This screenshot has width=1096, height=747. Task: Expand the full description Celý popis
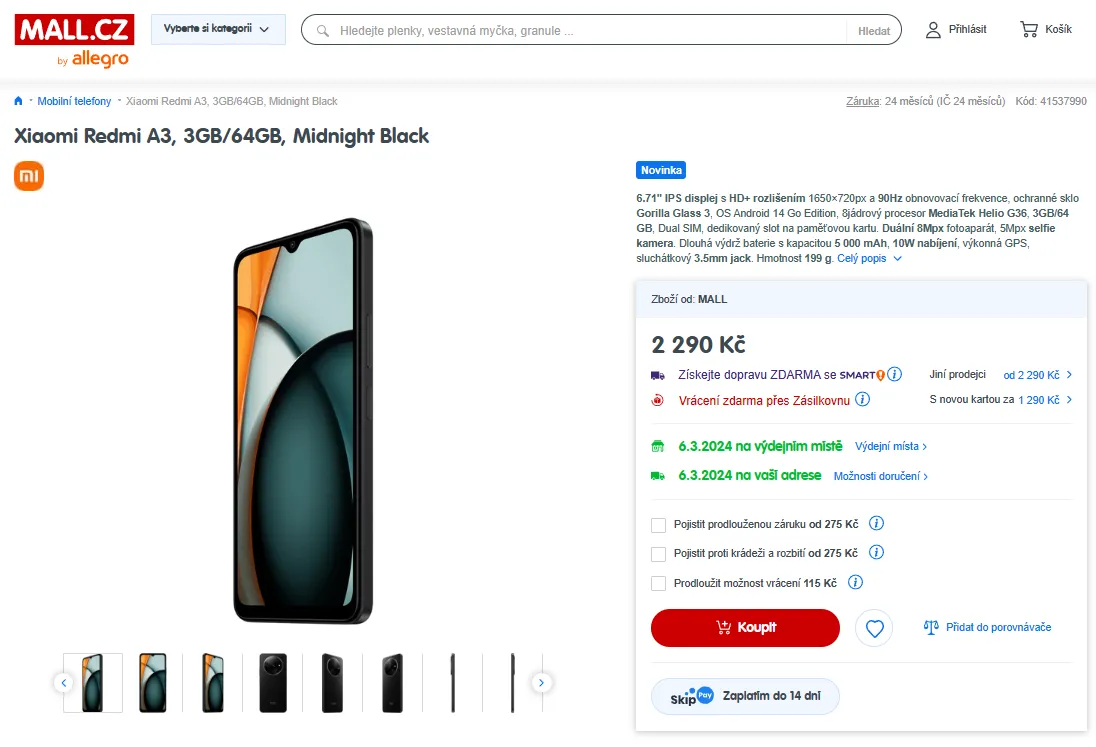click(x=870, y=259)
